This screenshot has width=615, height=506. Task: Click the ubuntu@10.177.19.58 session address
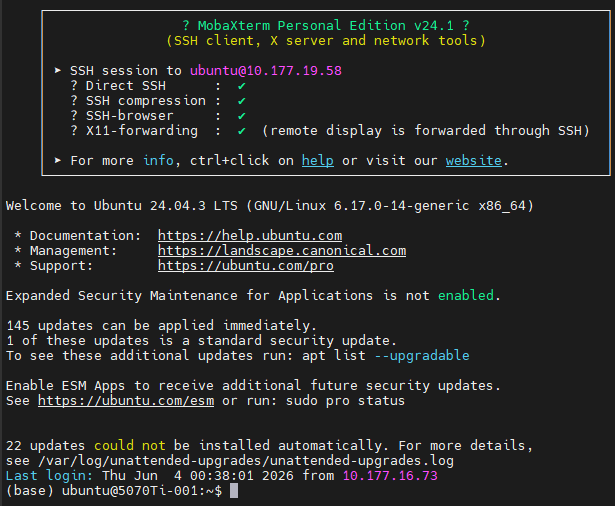point(266,71)
